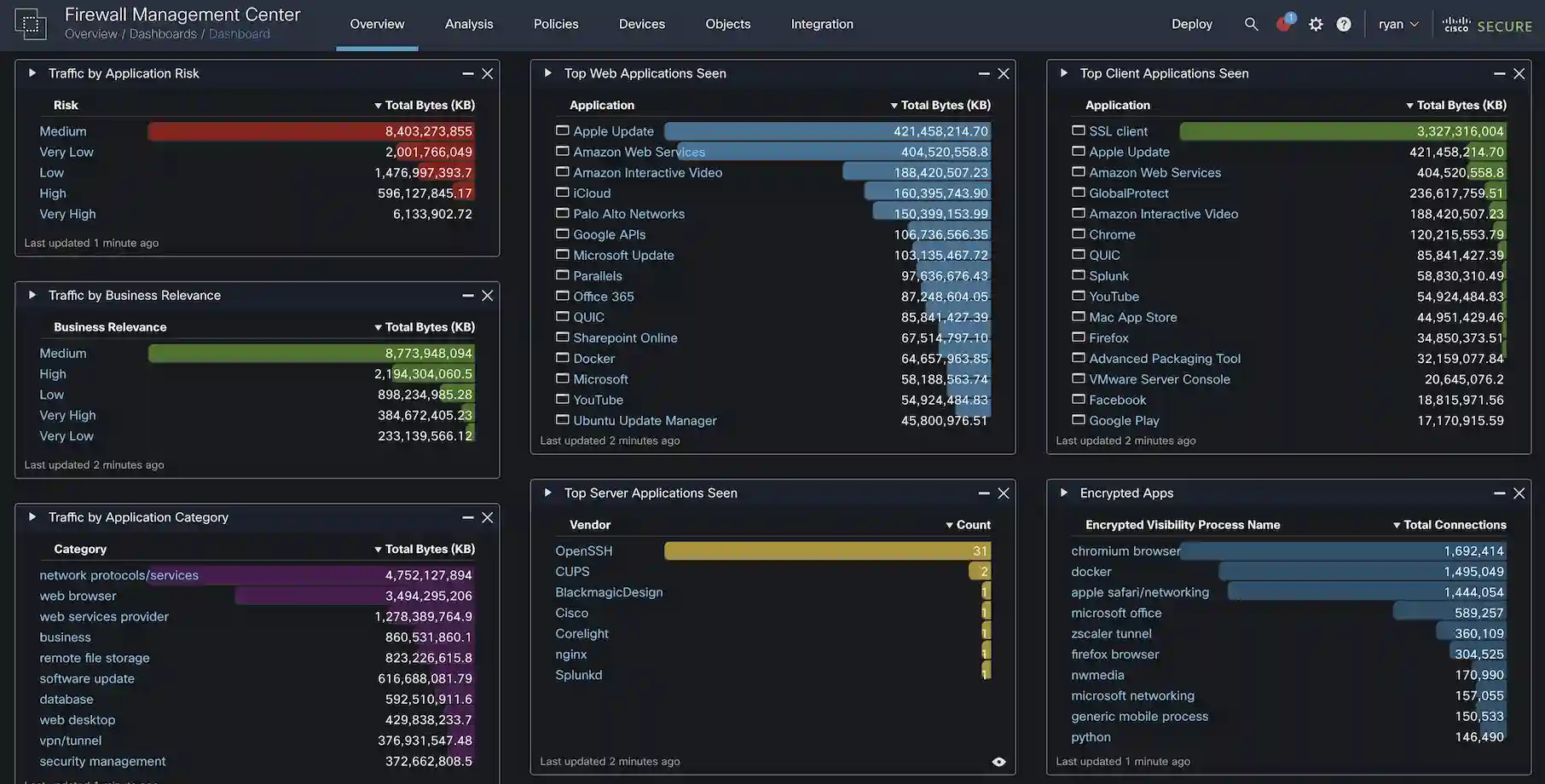The image size is (1545, 784).
Task: Open the Objects menu
Action: pyautogui.click(x=727, y=23)
